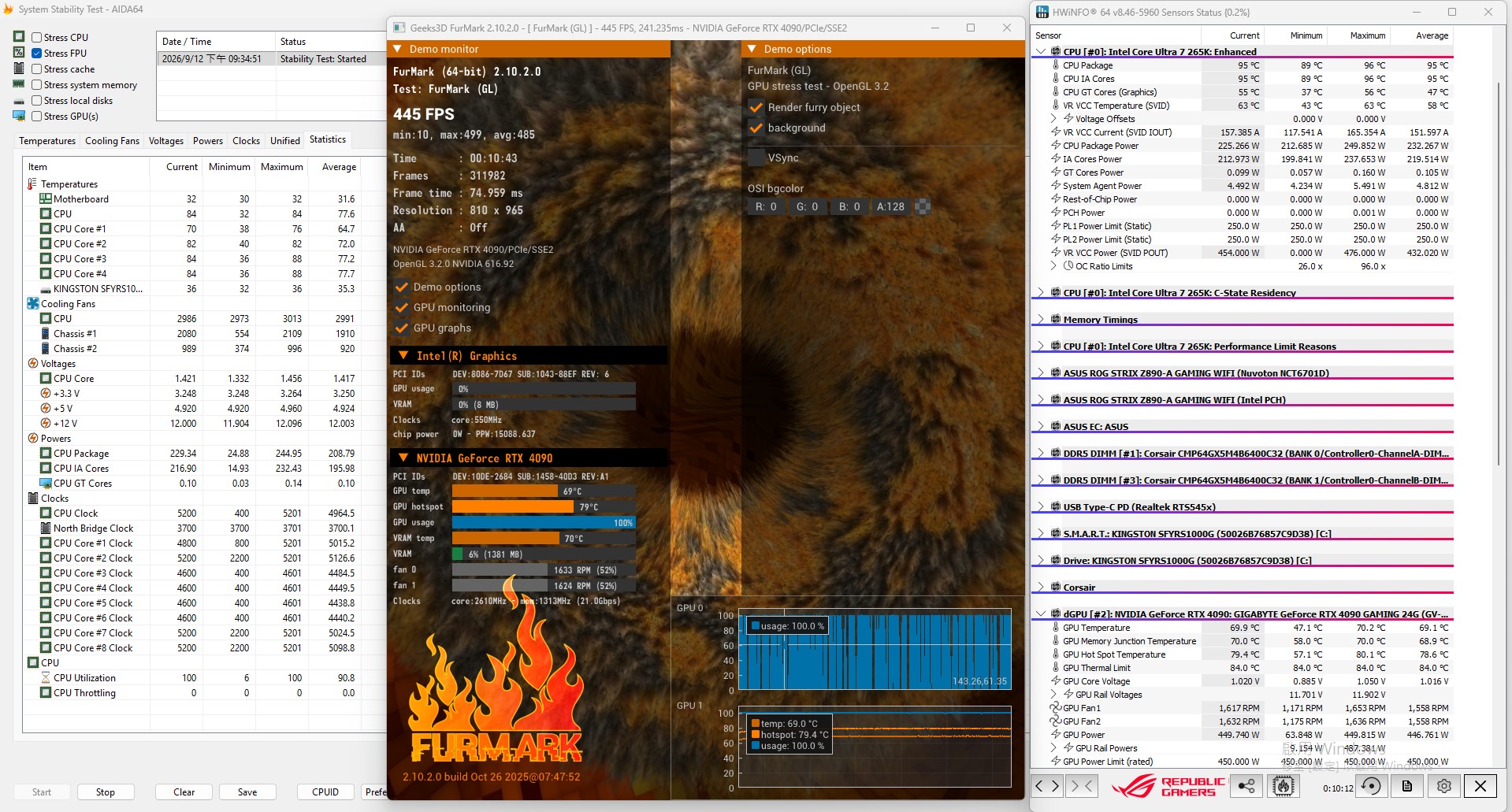Click the collapse-columns arrows button in HWiNFO
Image resolution: width=1512 pixels, height=812 pixels.
tap(1081, 786)
